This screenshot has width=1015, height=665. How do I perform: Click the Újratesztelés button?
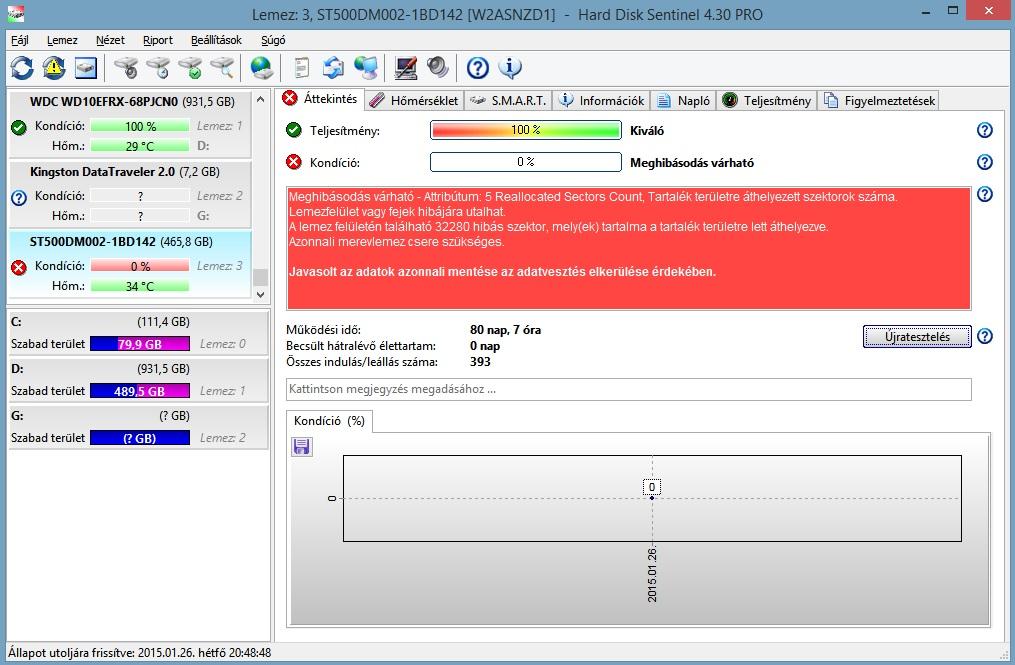click(917, 337)
